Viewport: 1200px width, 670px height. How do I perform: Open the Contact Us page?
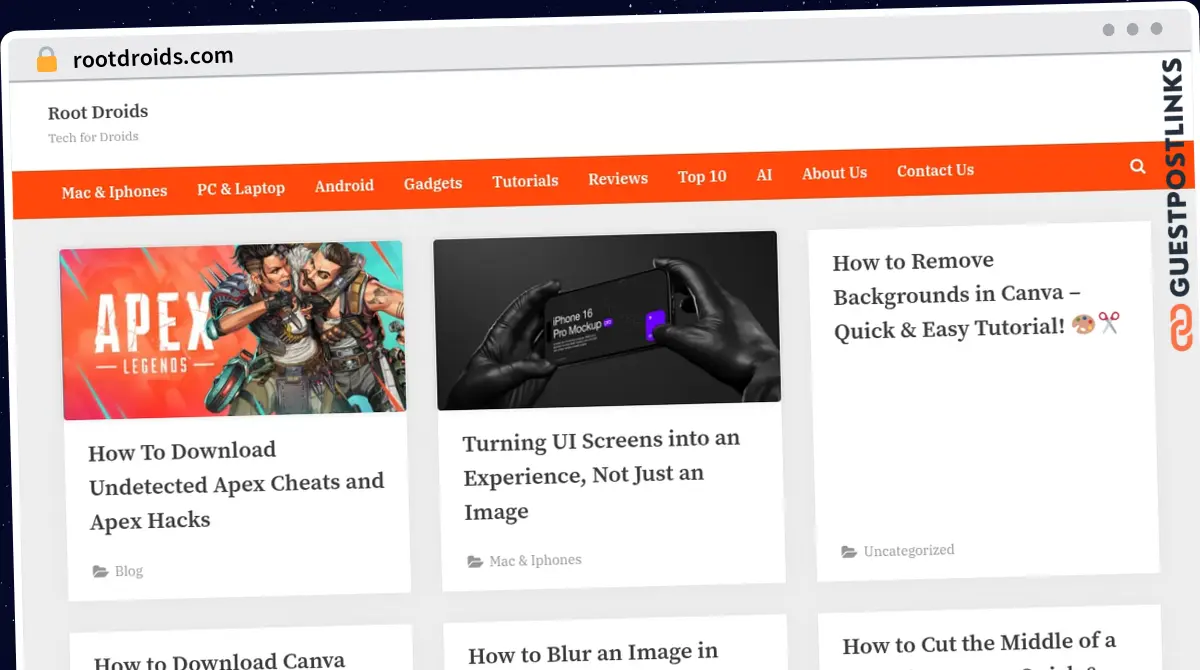tap(935, 170)
